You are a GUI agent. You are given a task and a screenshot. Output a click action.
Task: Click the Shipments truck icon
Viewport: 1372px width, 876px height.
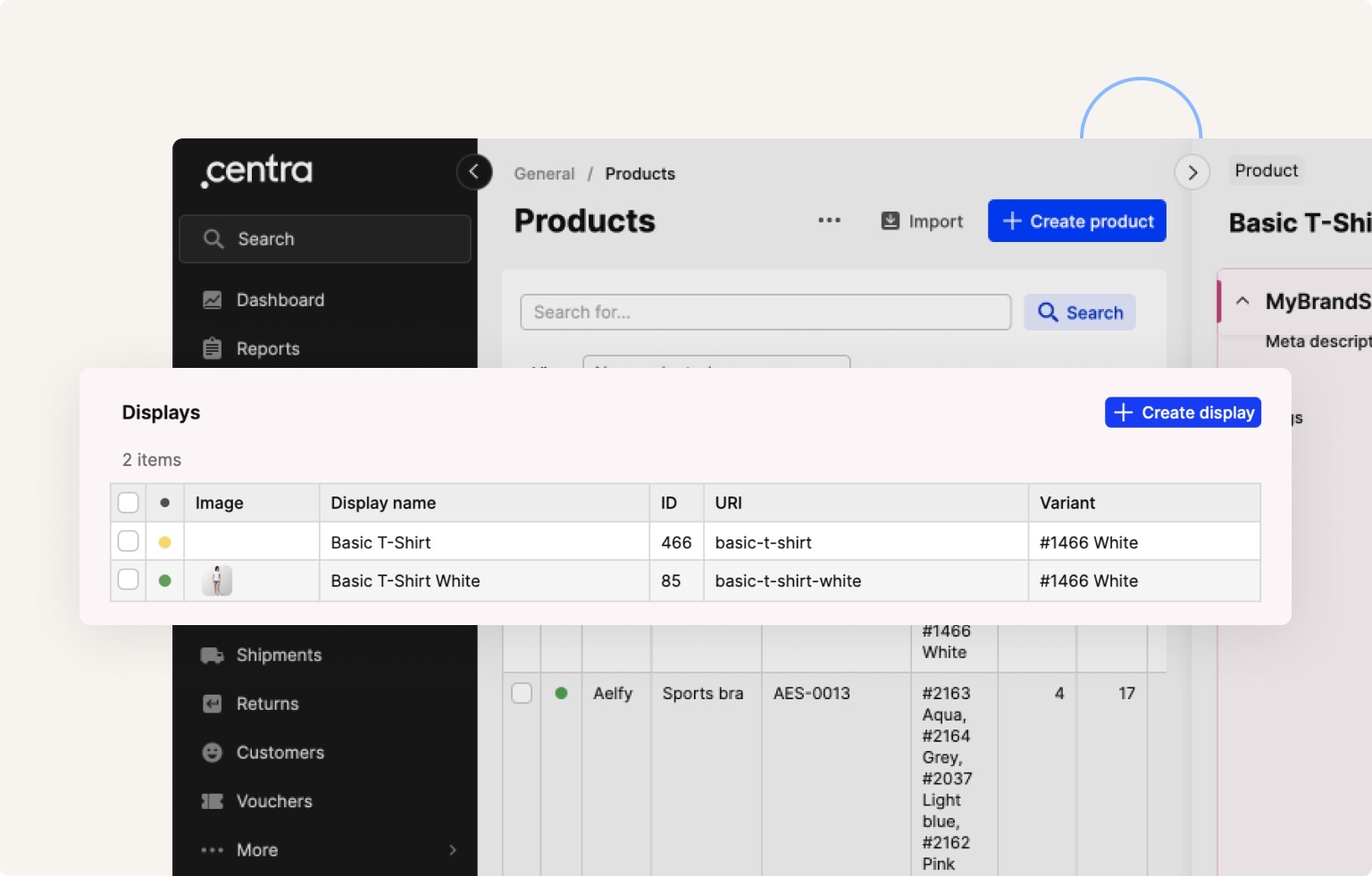pyautogui.click(x=212, y=655)
